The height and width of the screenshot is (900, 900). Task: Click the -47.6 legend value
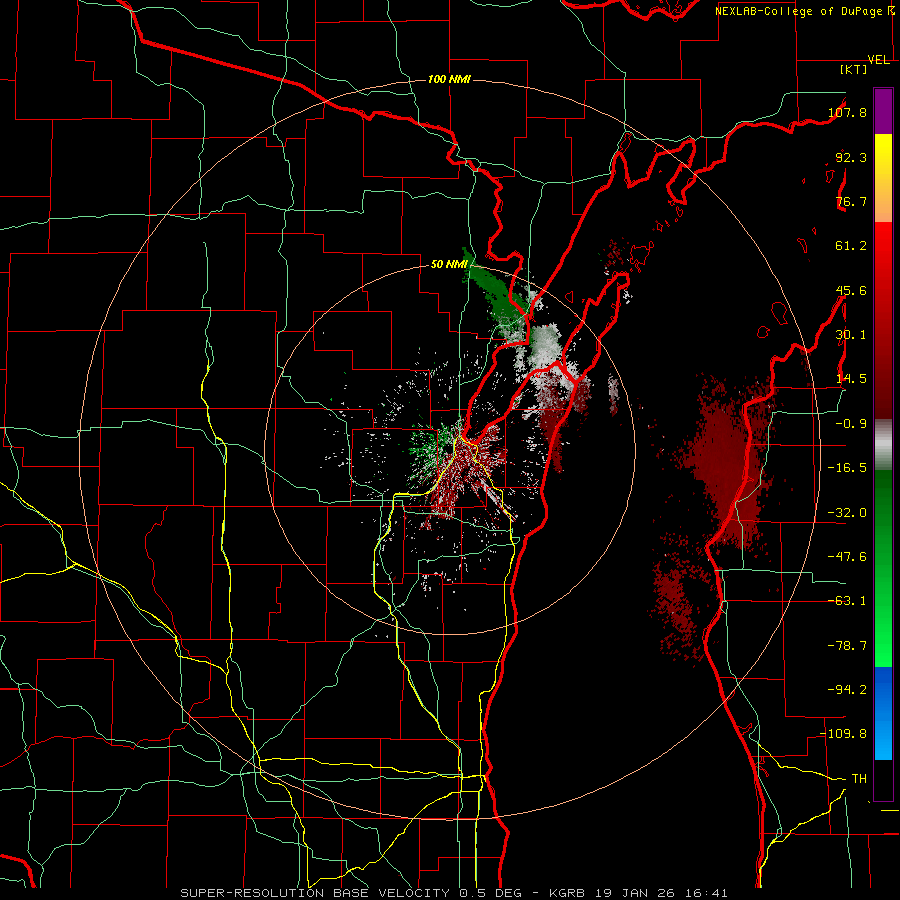point(847,557)
